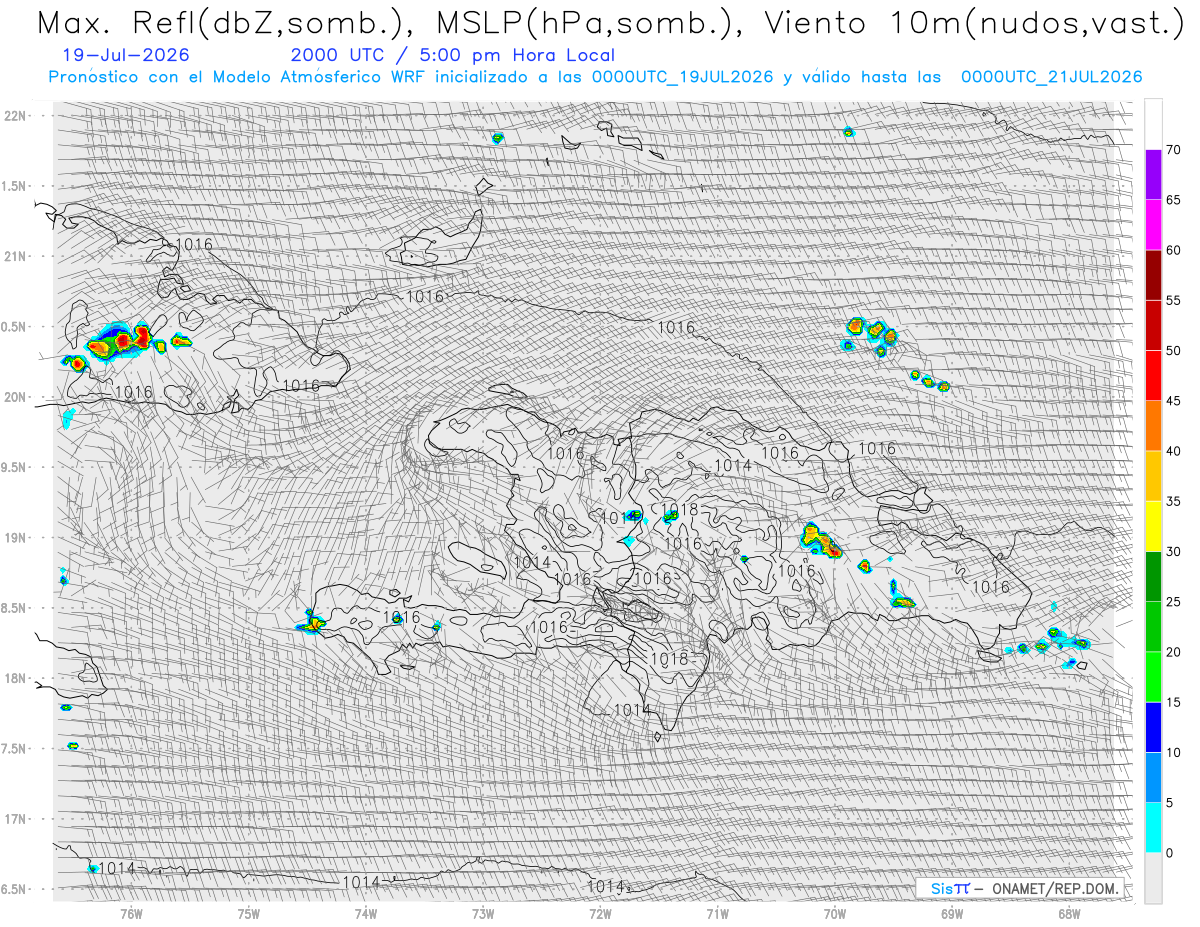Click the latitude axis label '17N'
The width and height of the screenshot is (1200, 927).
click(x=15, y=819)
